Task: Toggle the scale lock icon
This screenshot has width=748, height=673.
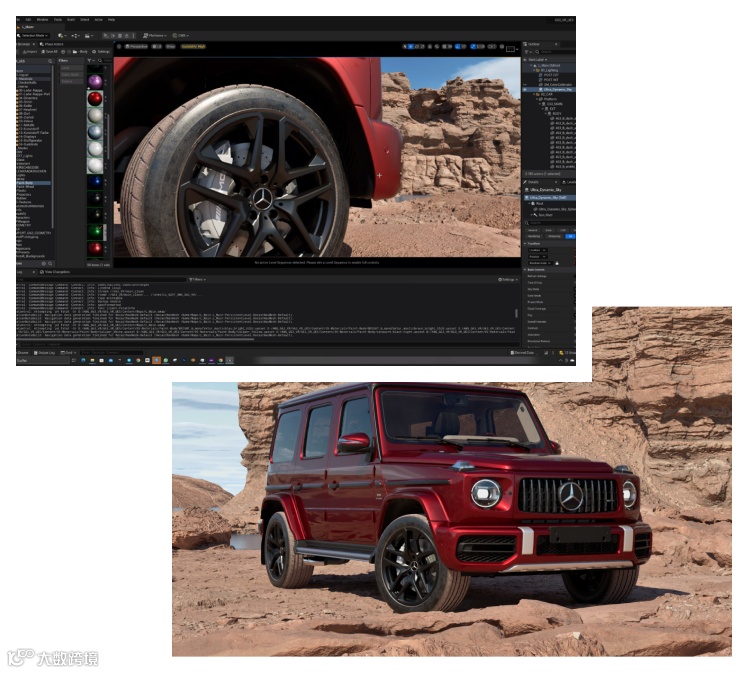Action: pos(557,263)
